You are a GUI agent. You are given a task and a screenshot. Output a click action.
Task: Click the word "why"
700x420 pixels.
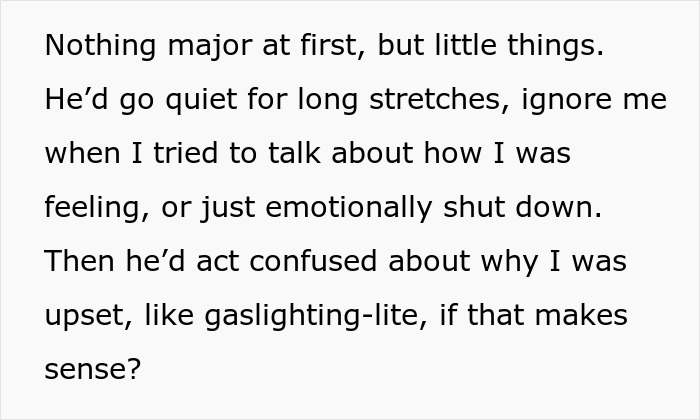pyautogui.click(x=484, y=262)
